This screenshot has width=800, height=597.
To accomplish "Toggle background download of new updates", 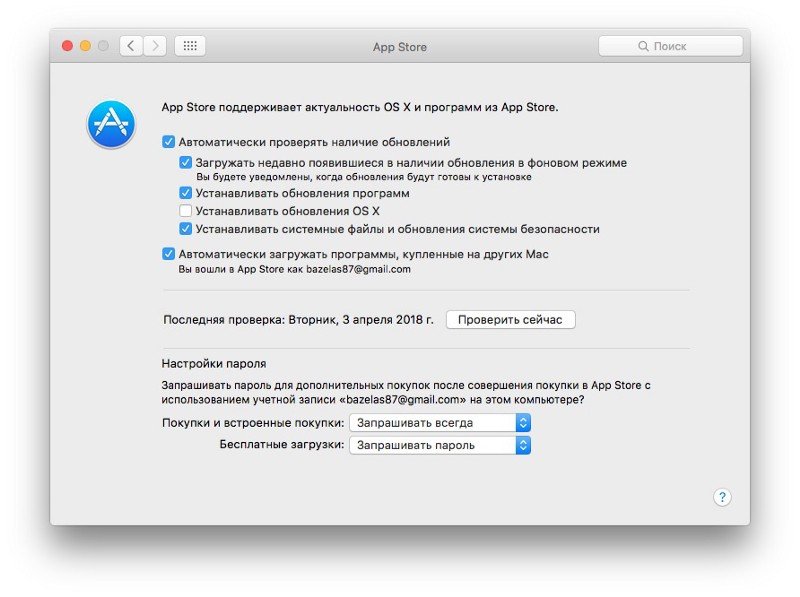I will (x=186, y=163).
